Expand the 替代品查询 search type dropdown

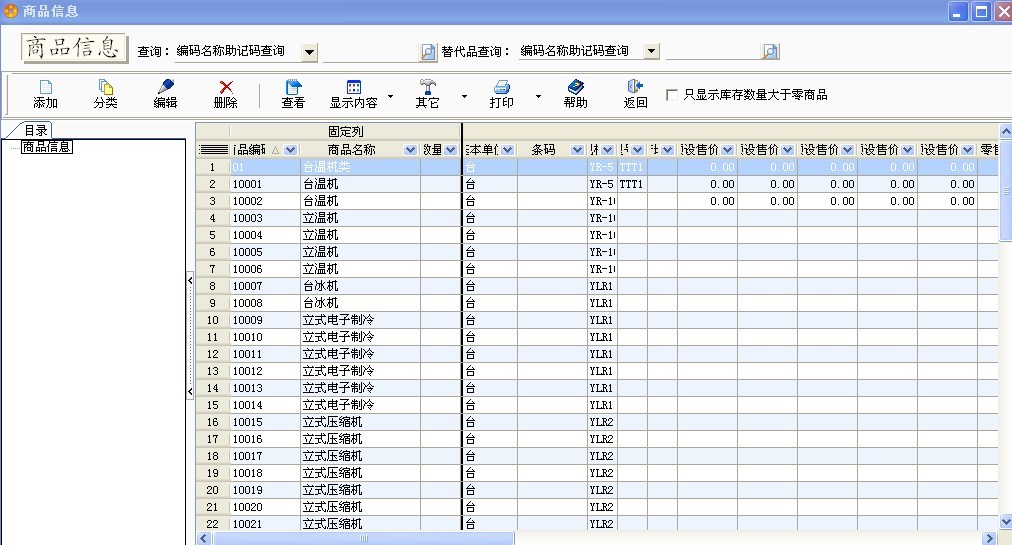point(652,51)
